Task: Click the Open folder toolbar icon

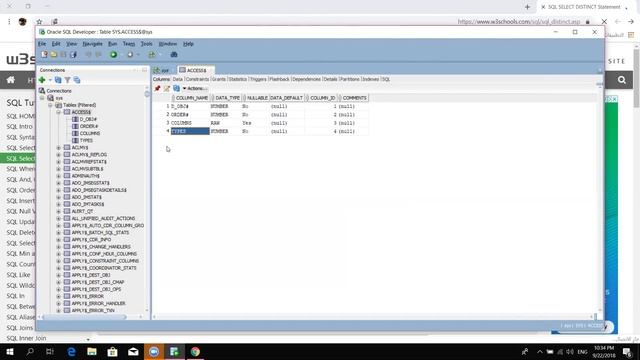Action: tap(53, 54)
